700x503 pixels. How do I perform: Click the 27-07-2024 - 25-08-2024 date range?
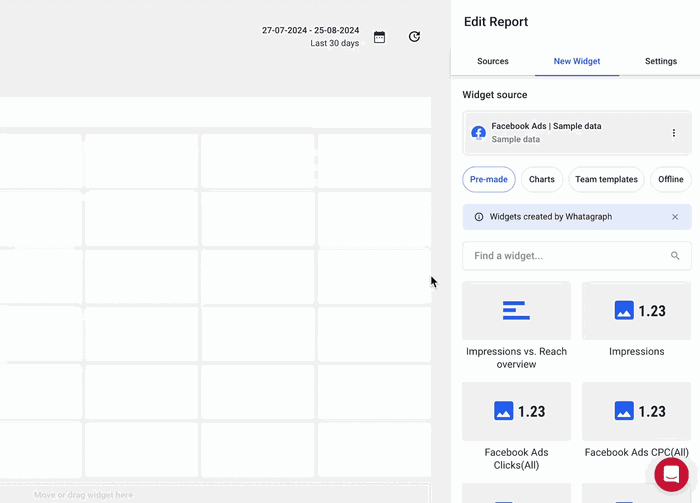tap(310, 30)
